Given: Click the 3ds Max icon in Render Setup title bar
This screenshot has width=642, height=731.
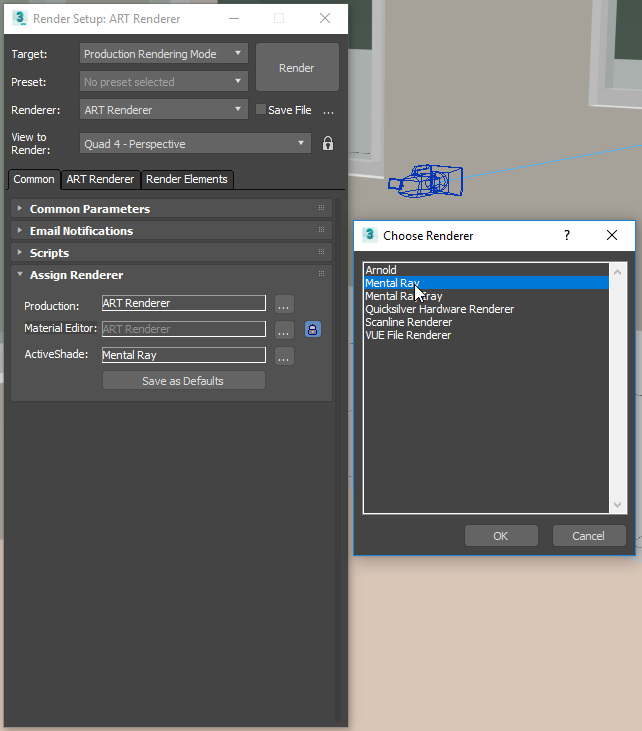Looking at the screenshot, I should click(x=20, y=18).
